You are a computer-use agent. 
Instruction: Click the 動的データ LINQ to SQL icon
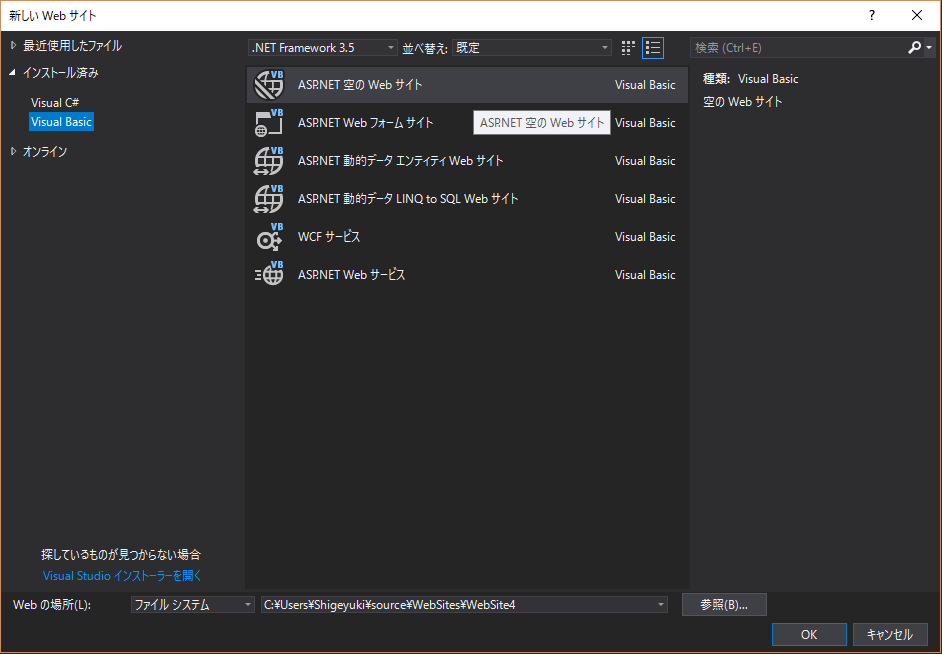[x=269, y=199]
